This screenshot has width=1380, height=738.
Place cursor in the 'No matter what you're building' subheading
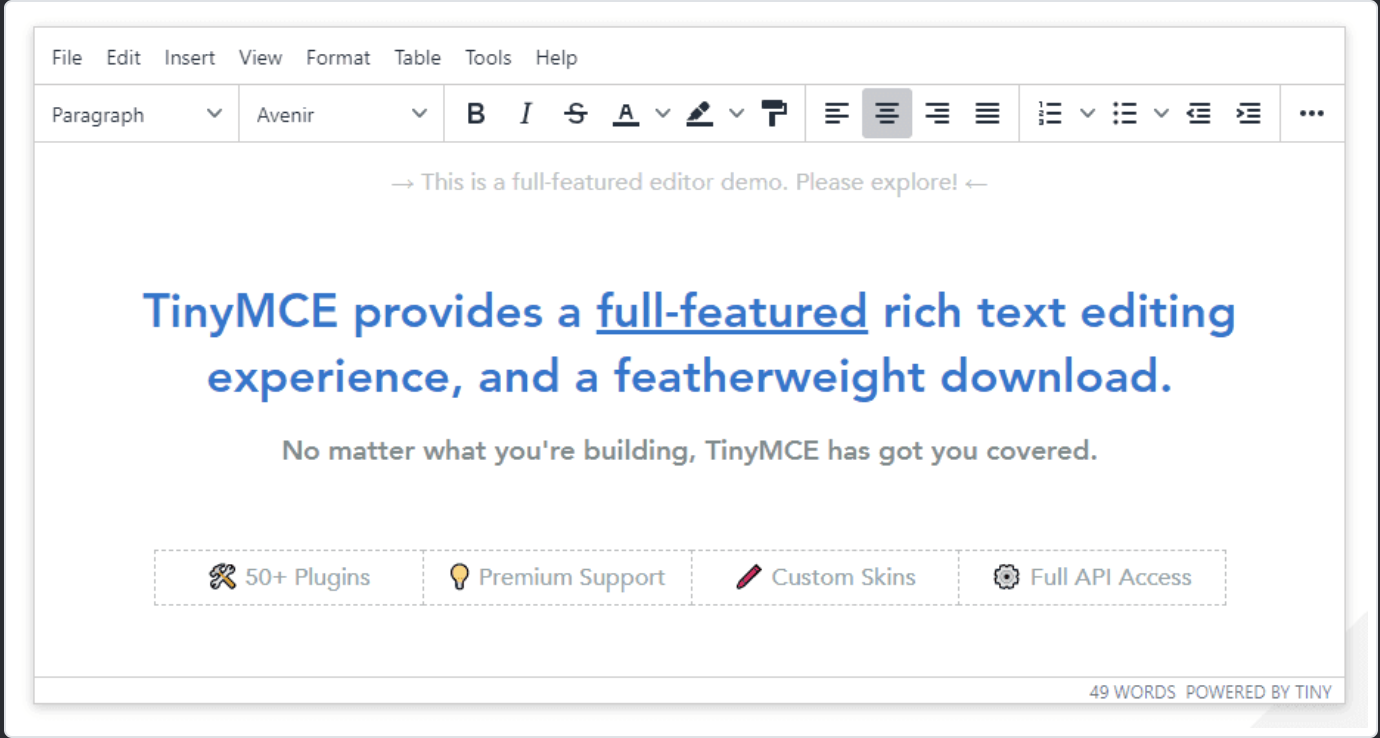pyautogui.click(x=689, y=451)
